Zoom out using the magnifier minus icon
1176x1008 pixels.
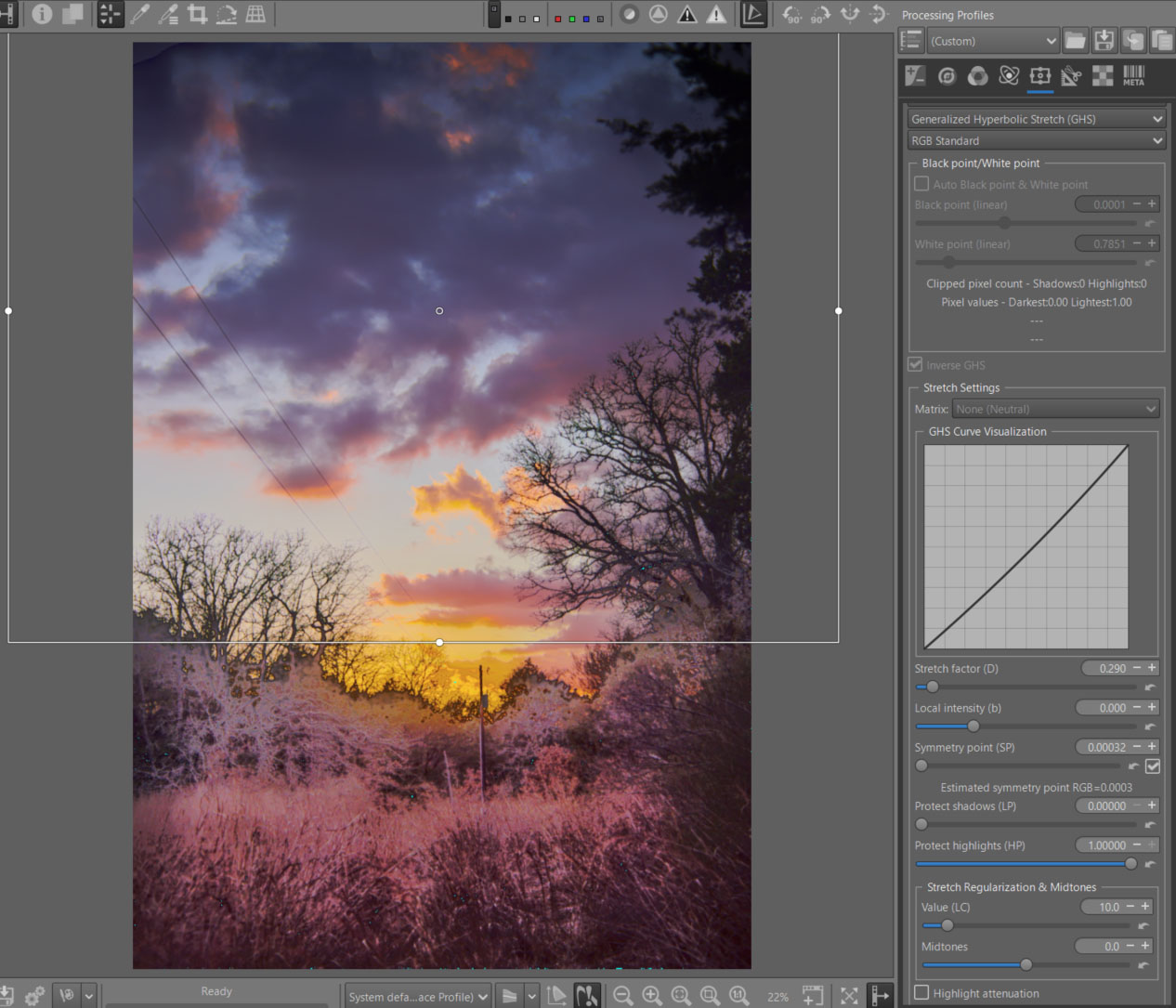pyautogui.click(x=622, y=995)
